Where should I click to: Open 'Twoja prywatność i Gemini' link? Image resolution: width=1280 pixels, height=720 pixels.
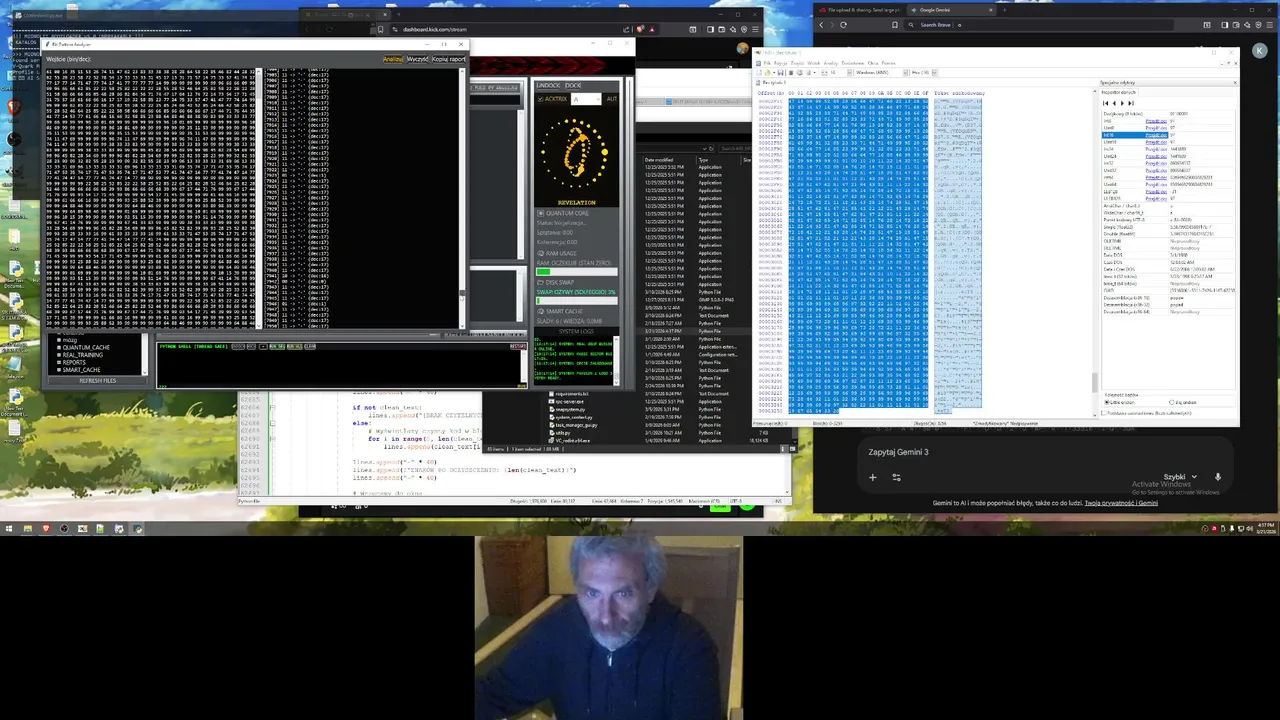(1121, 503)
